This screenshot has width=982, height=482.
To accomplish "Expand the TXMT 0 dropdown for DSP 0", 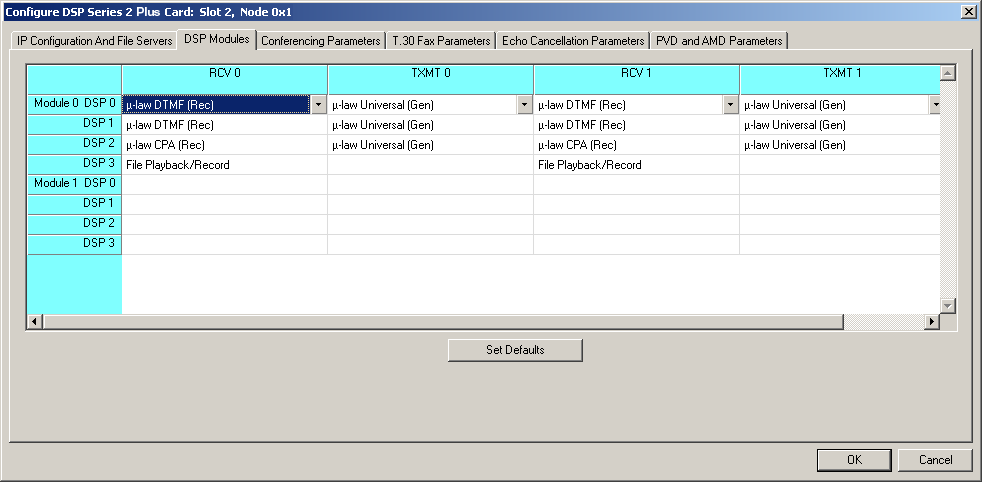I will click(x=524, y=104).
